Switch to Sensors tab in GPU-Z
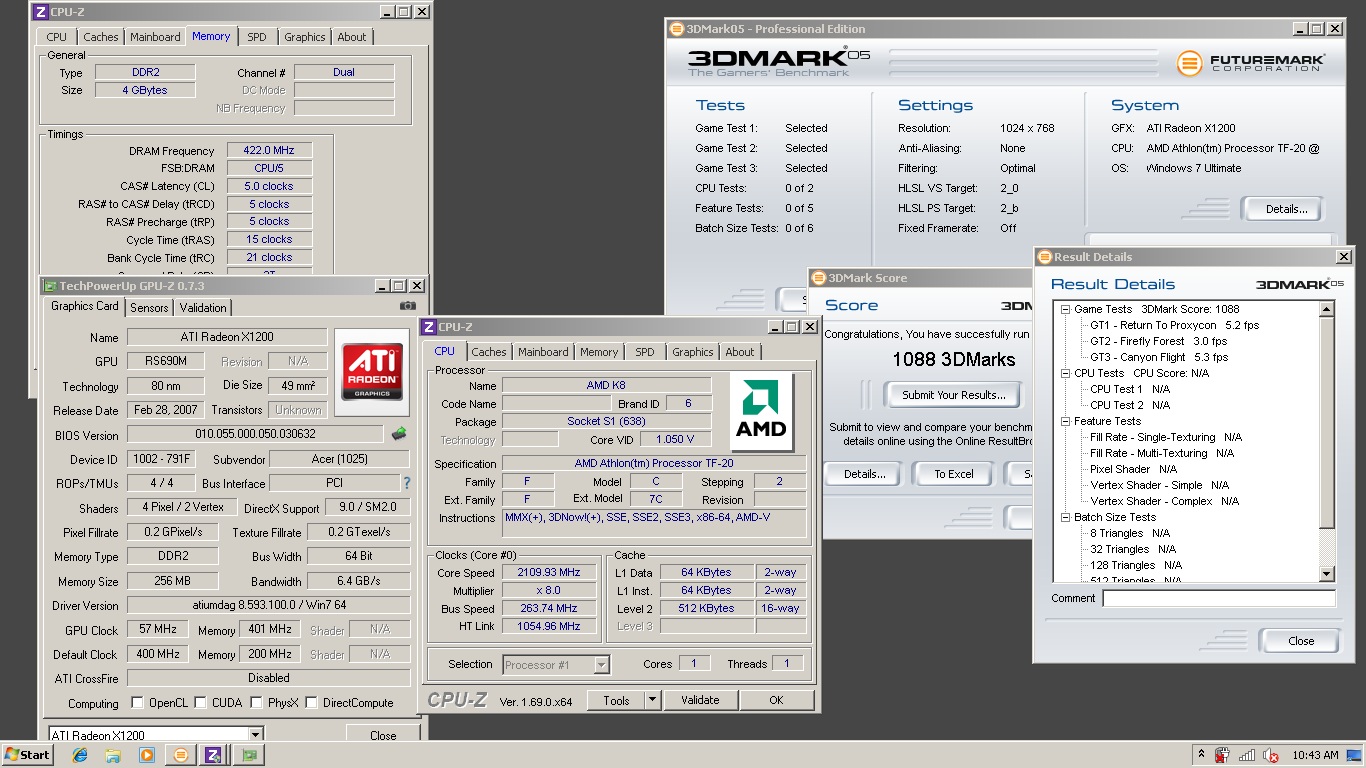Screen dimensions: 1366x768 pyautogui.click(x=149, y=308)
